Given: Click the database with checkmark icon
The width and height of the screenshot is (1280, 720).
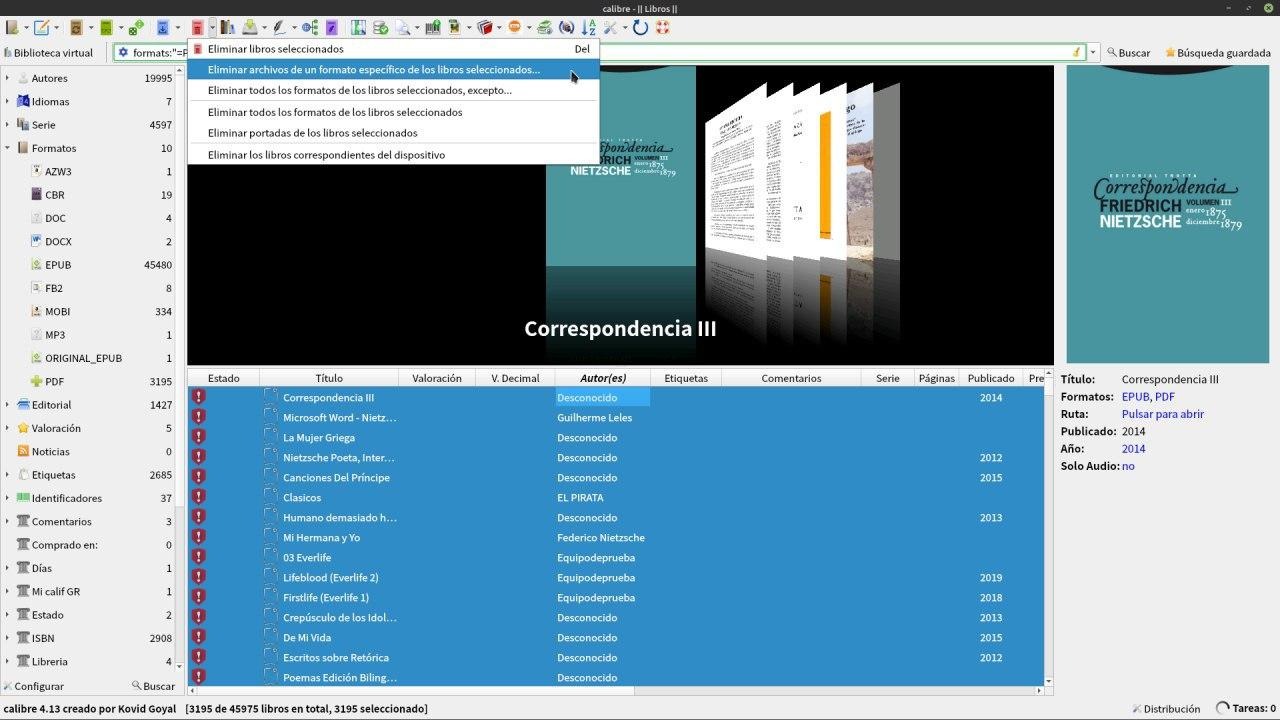Looking at the screenshot, I should pyautogui.click(x=380, y=28).
